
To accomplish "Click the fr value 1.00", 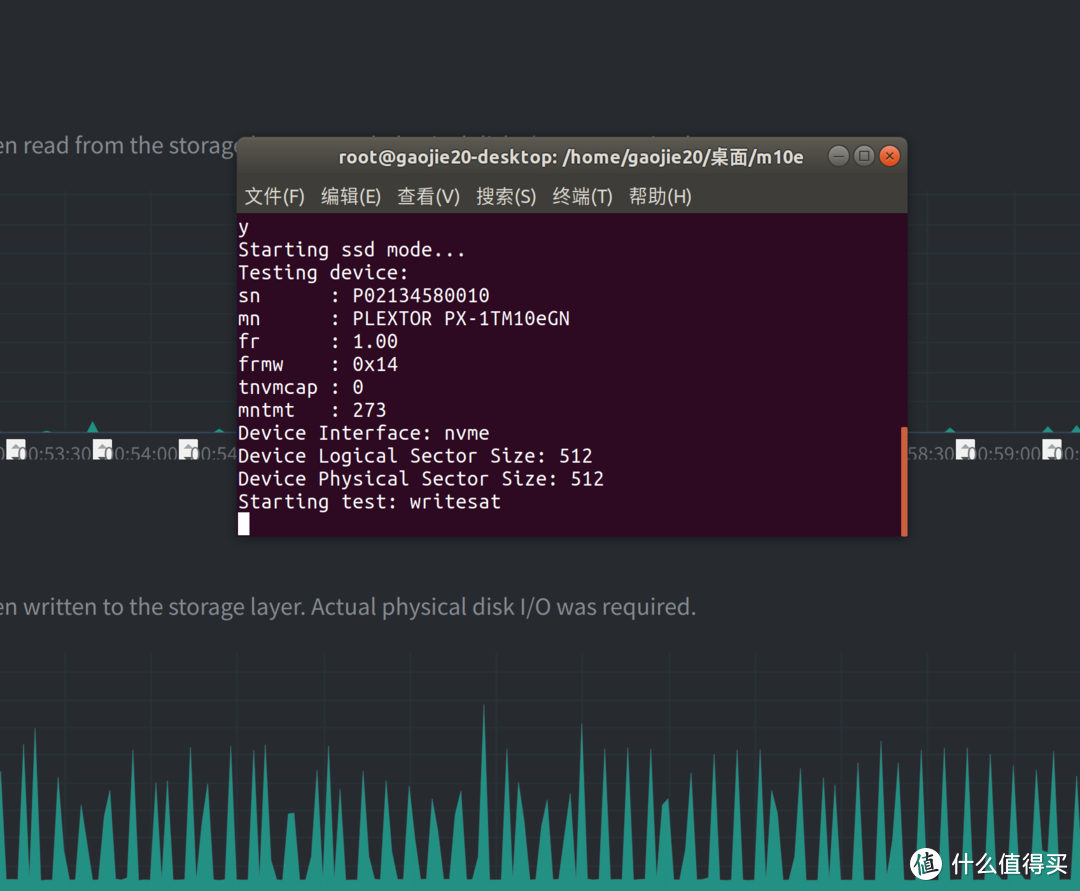I will click(x=375, y=342).
